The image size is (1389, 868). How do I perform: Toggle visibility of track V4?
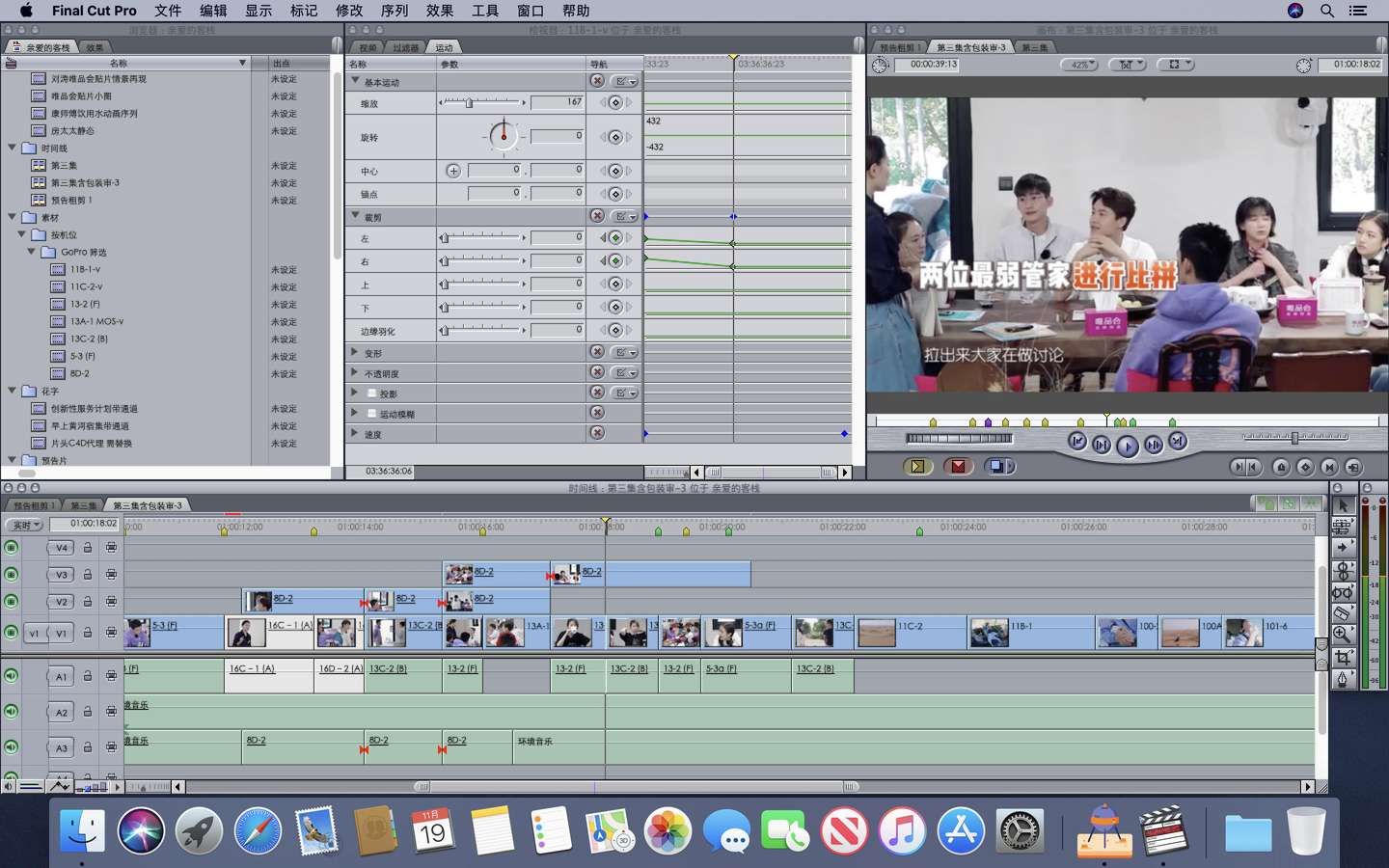pyautogui.click(x=11, y=547)
